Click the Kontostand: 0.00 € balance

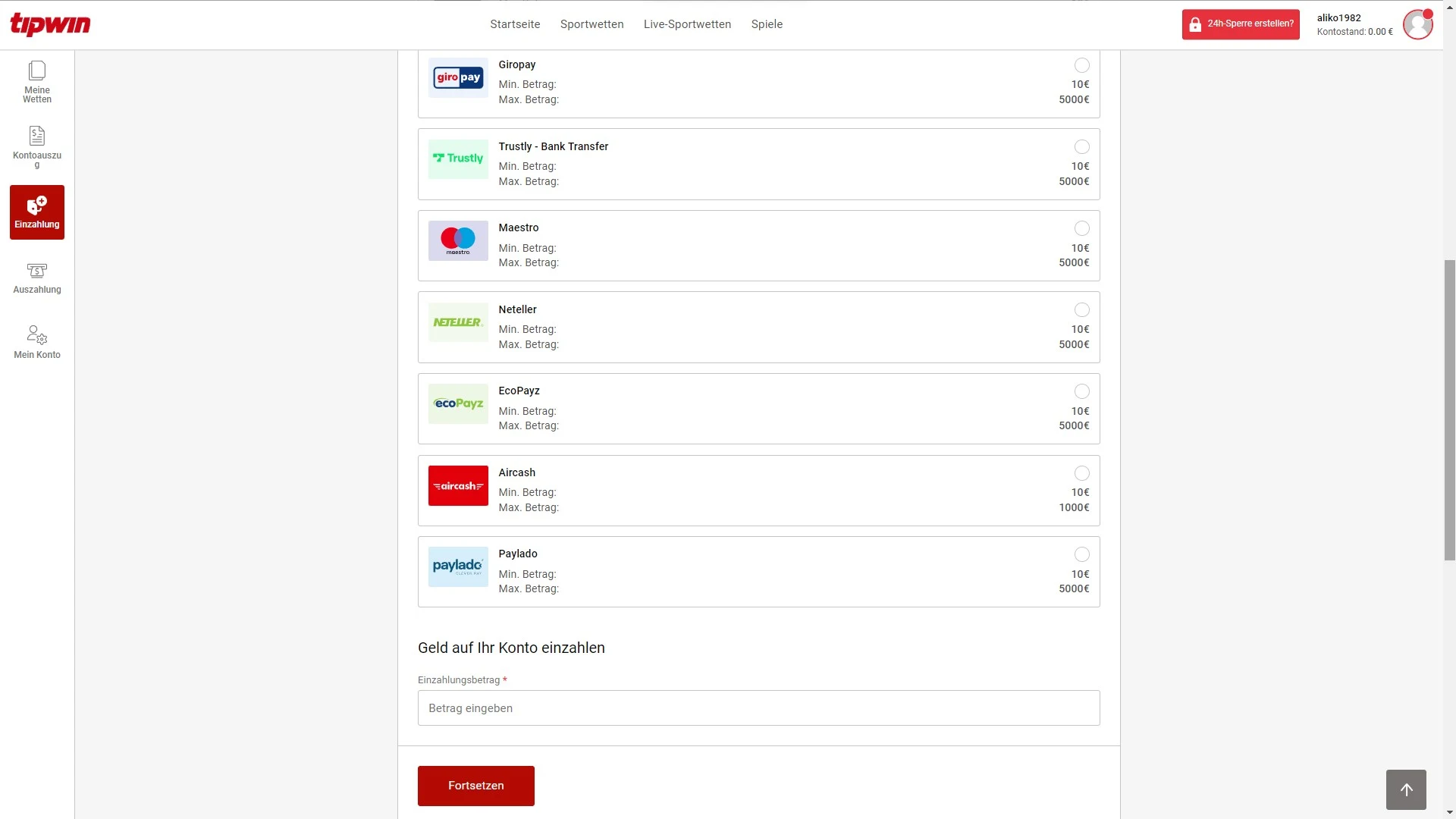(x=1354, y=32)
